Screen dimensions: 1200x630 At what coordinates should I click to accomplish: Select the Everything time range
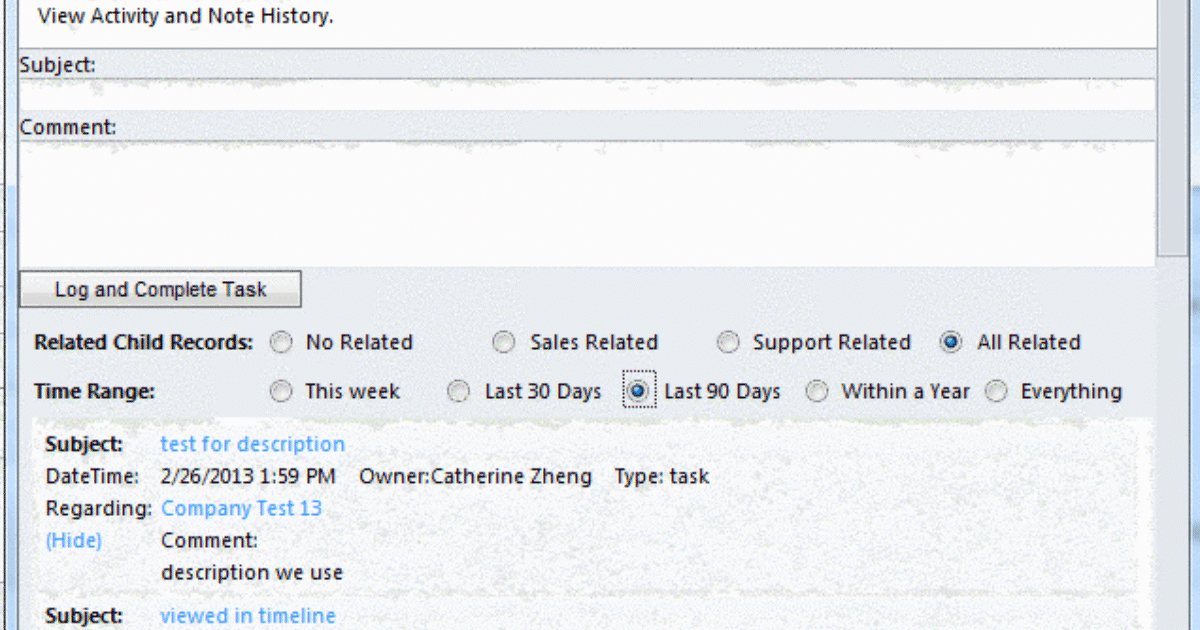click(996, 391)
